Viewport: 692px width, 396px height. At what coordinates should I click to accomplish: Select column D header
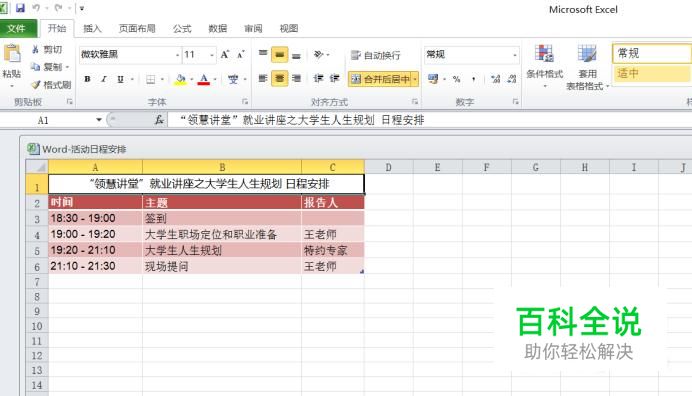(x=388, y=167)
